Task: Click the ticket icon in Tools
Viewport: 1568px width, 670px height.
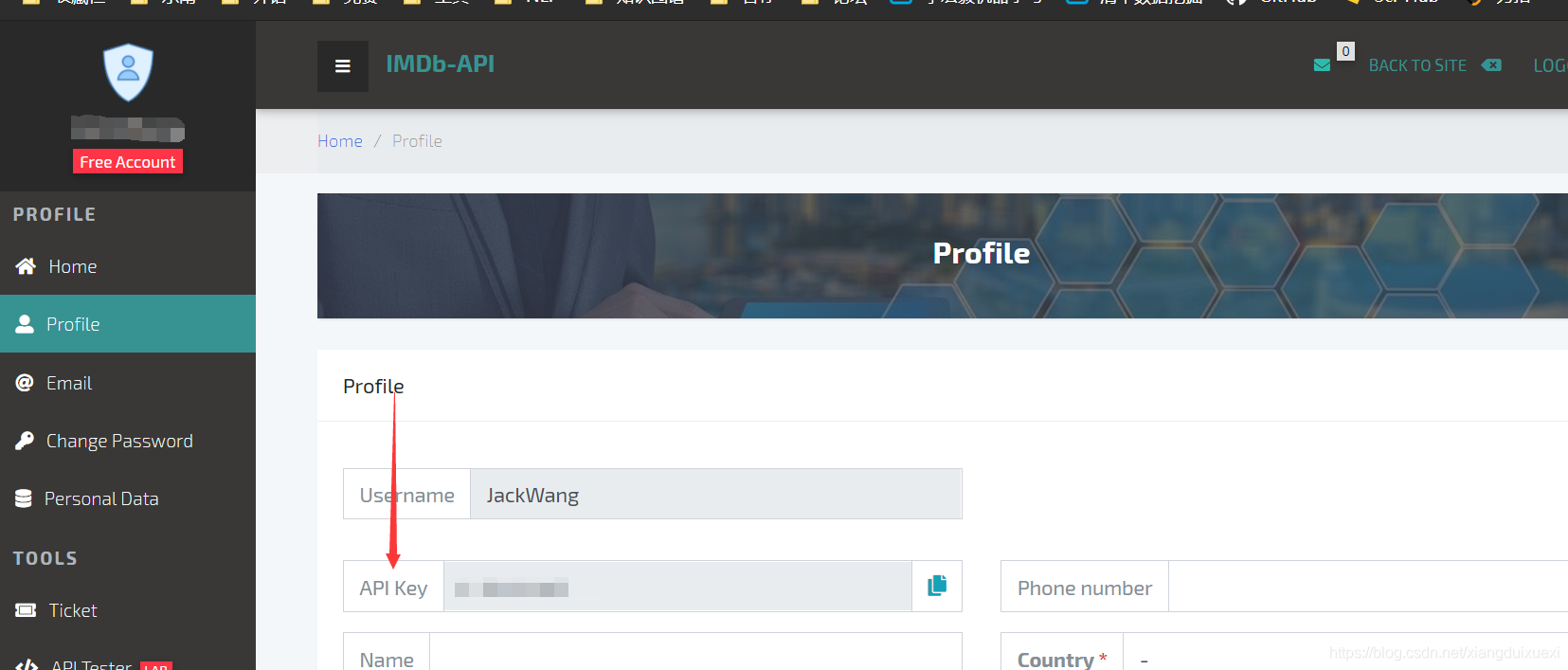Action: click(26, 610)
